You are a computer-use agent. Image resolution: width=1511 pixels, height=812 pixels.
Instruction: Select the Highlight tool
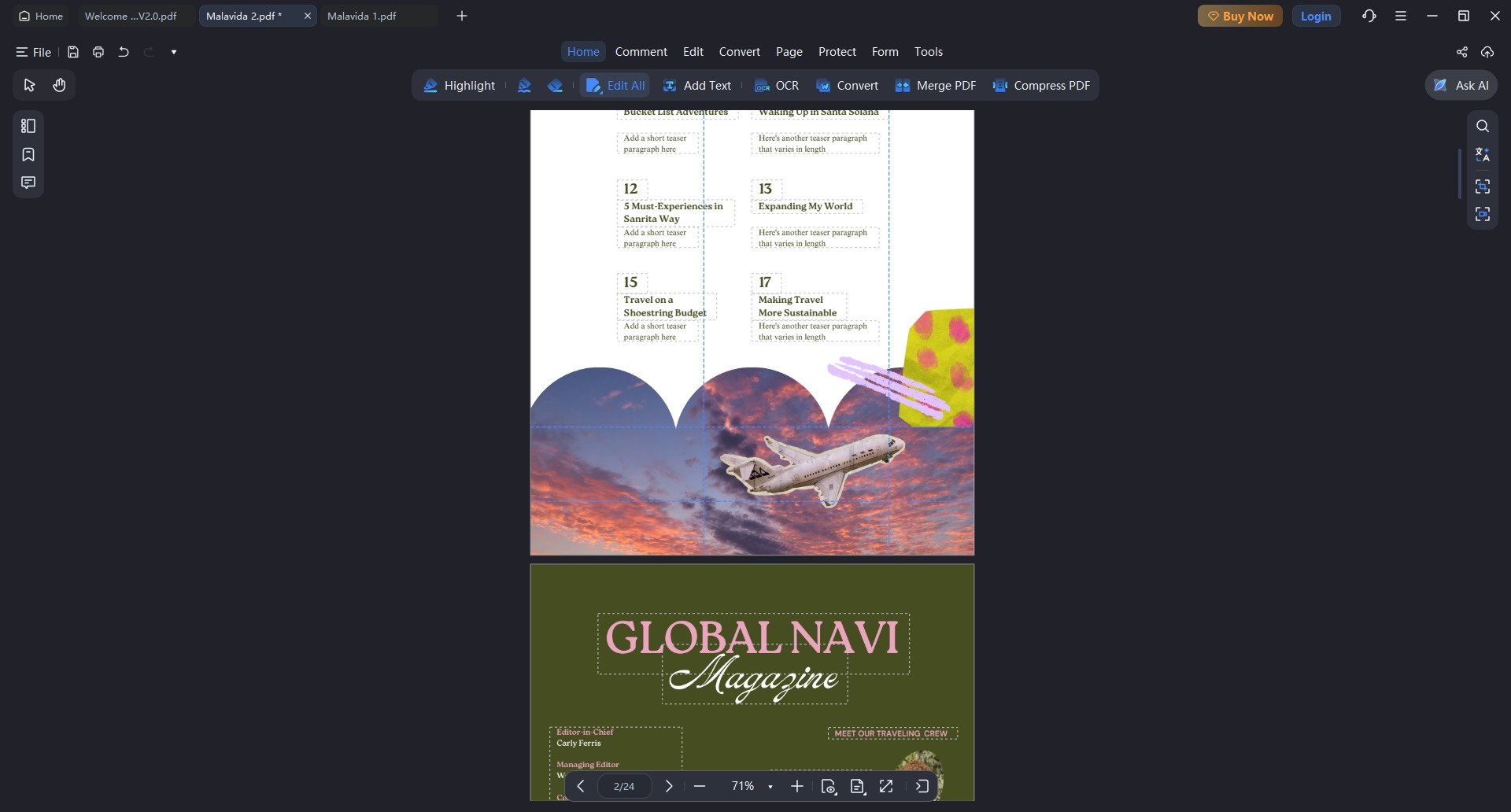(x=460, y=85)
